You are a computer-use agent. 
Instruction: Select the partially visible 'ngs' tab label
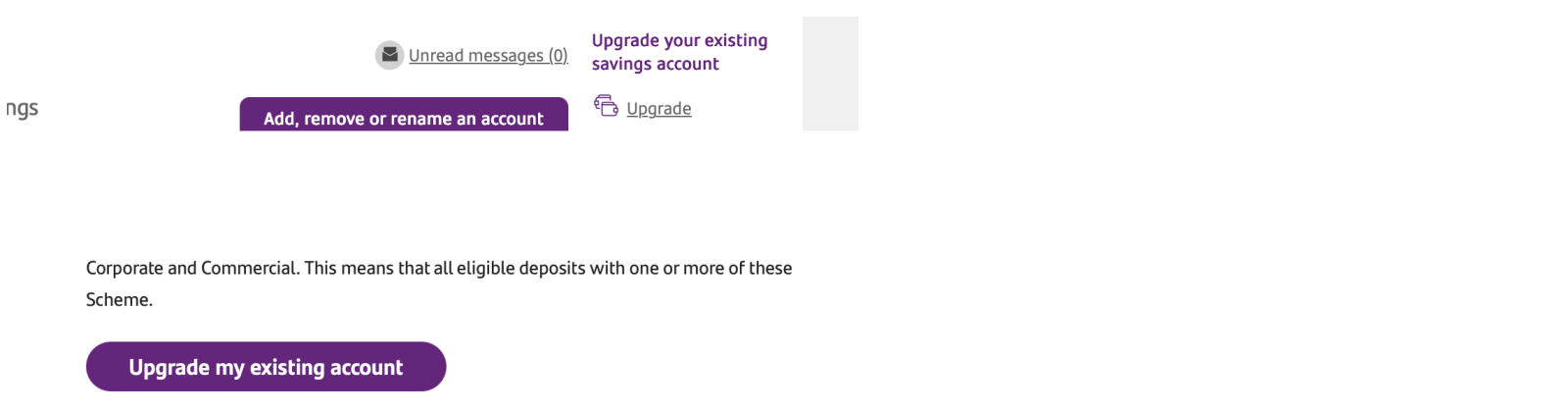(22, 109)
